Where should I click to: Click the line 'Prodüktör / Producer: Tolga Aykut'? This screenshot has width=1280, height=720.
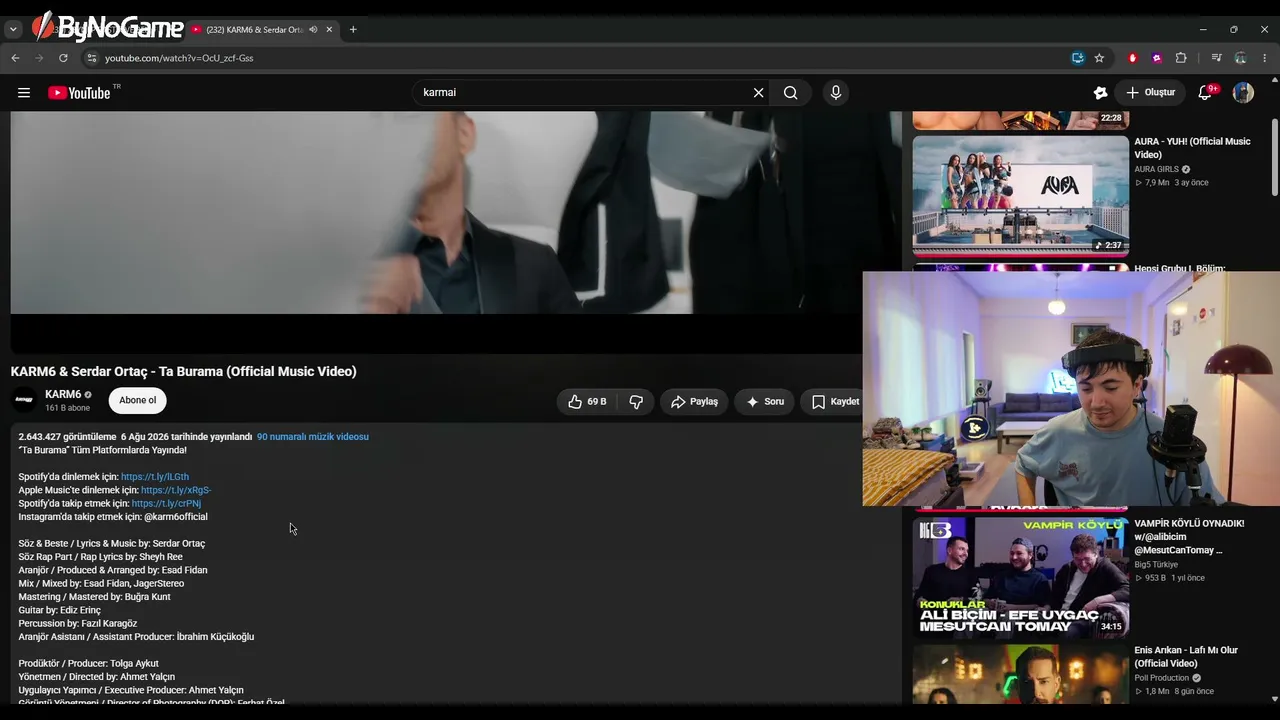click(x=89, y=664)
